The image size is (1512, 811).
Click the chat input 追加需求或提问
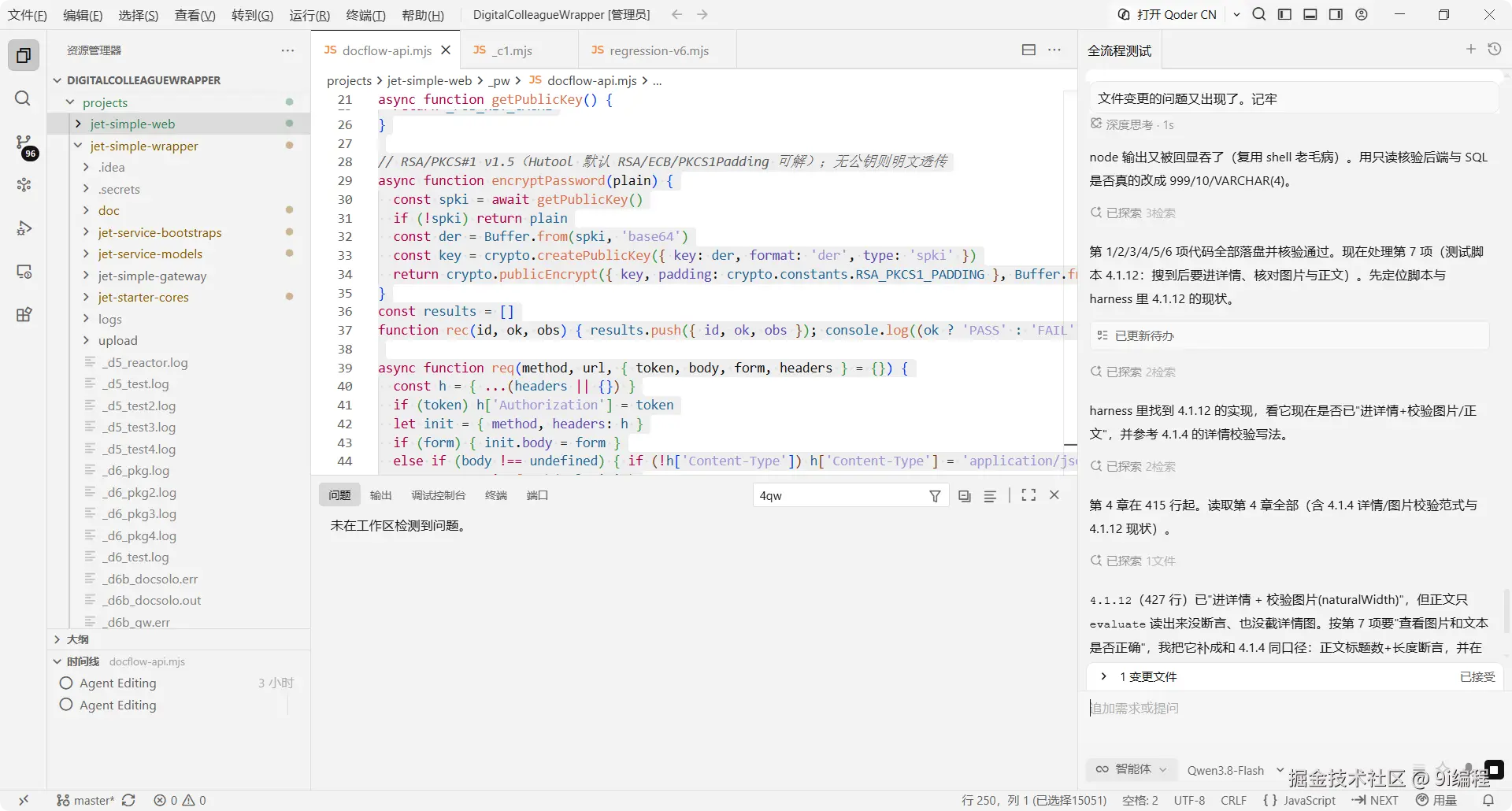[x=1291, y=708]
